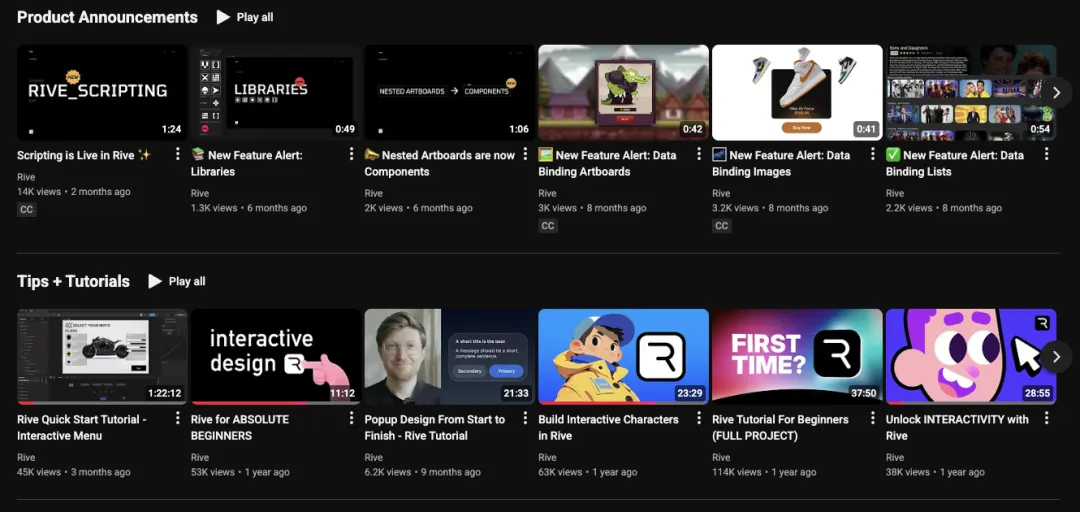Open options menu for Scripting is Live in Rive
The width and height of the screenshot is (1080, 512).
tap(178, 154)
